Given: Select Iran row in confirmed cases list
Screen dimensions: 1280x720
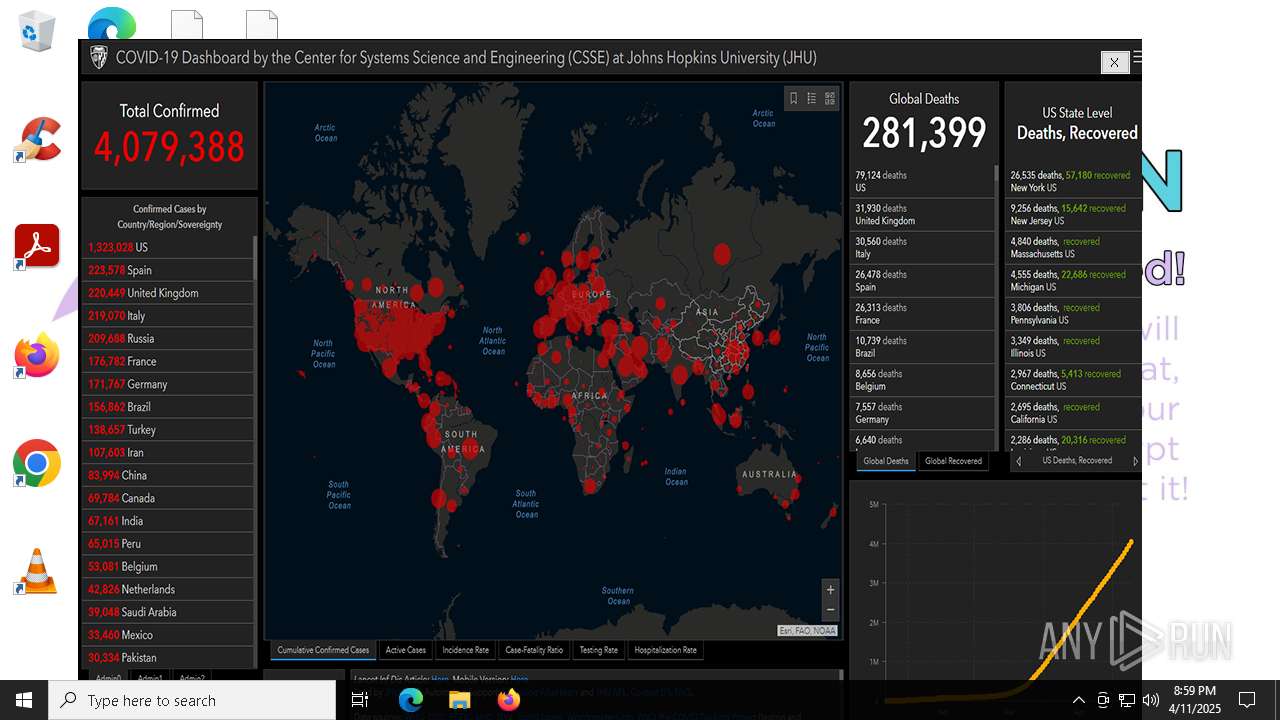Looking at the screenshot, I should (x=168, y=452).
